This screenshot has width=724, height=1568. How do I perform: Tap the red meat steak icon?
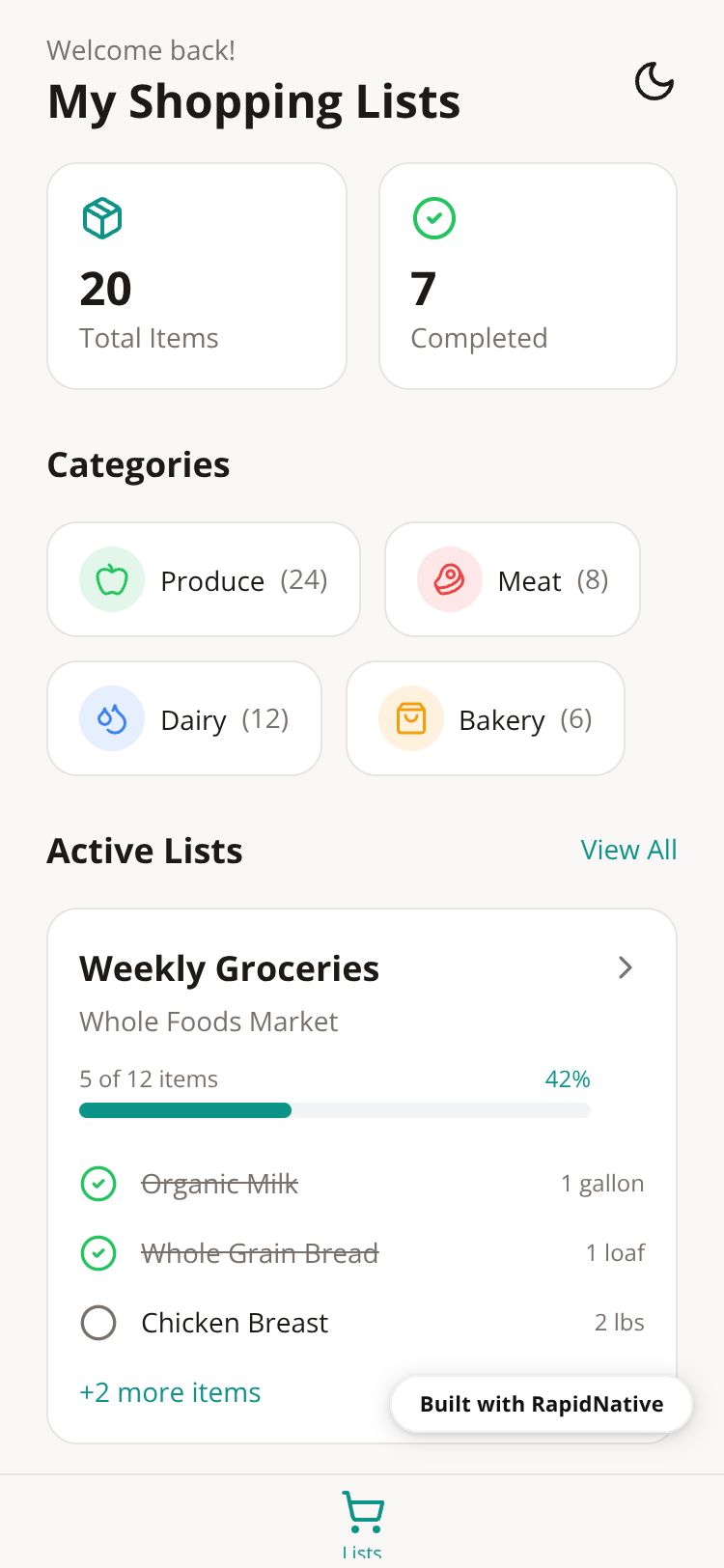point(450,580)
